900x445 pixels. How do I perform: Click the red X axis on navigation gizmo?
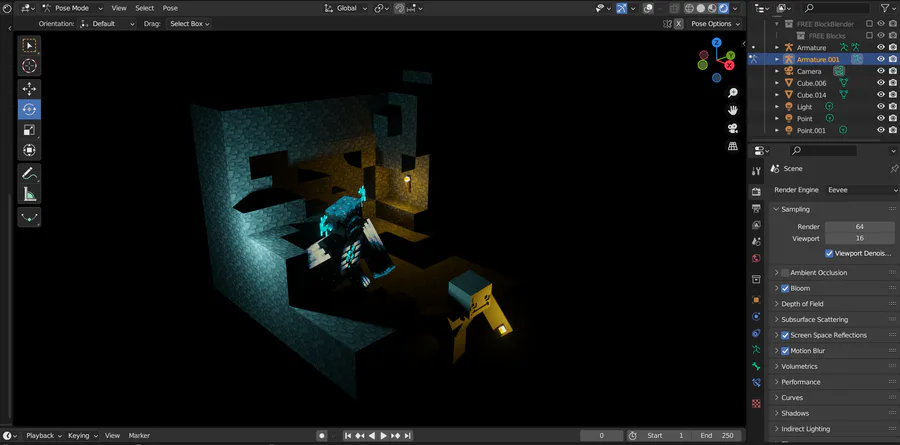729,65
